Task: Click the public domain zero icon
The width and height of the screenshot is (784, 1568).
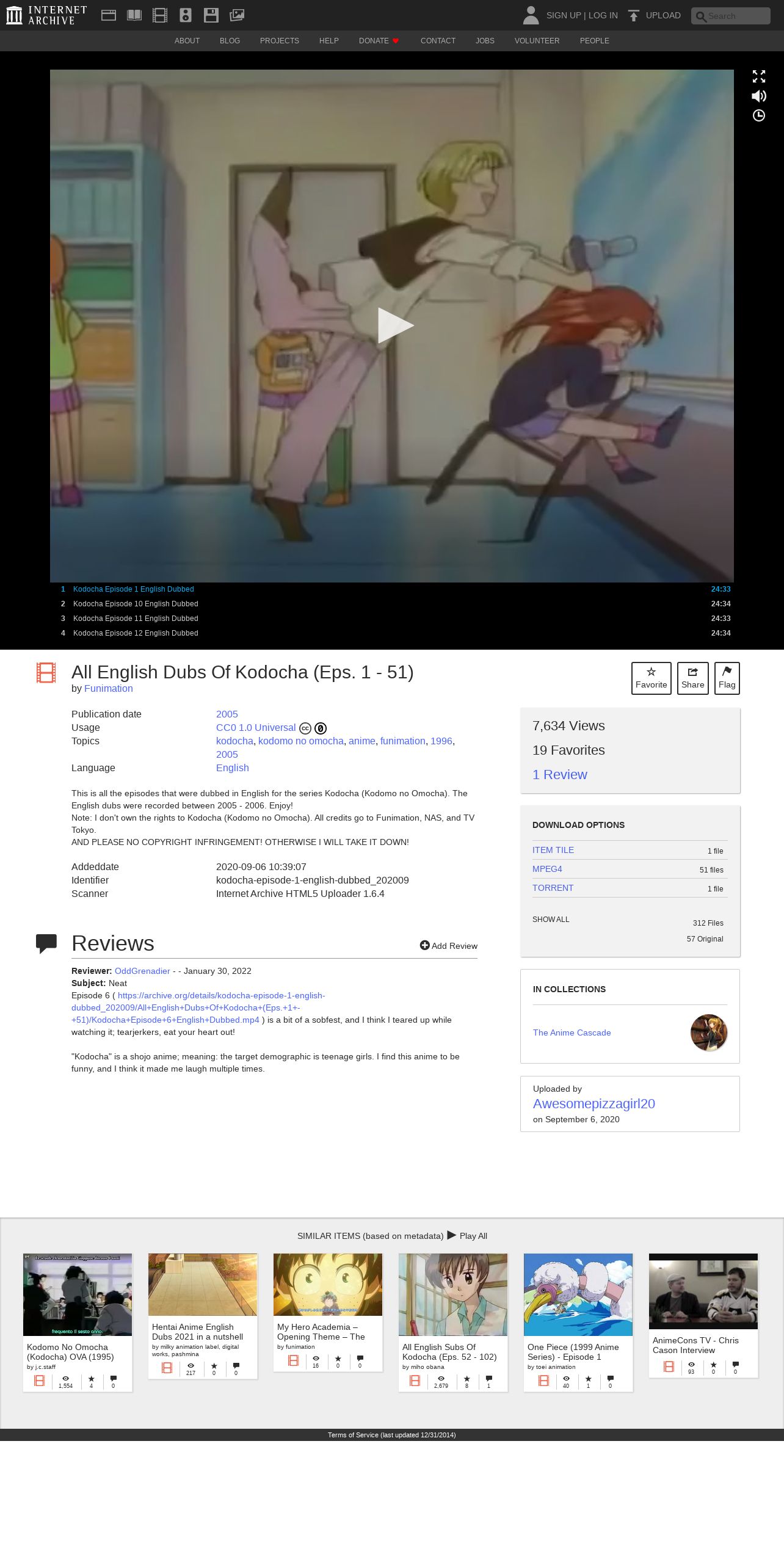Action: [x=321, y=728]
